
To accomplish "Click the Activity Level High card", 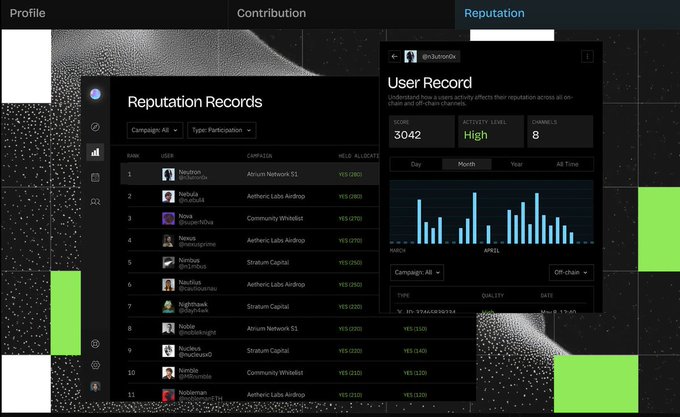I will [x=490, y=131].
